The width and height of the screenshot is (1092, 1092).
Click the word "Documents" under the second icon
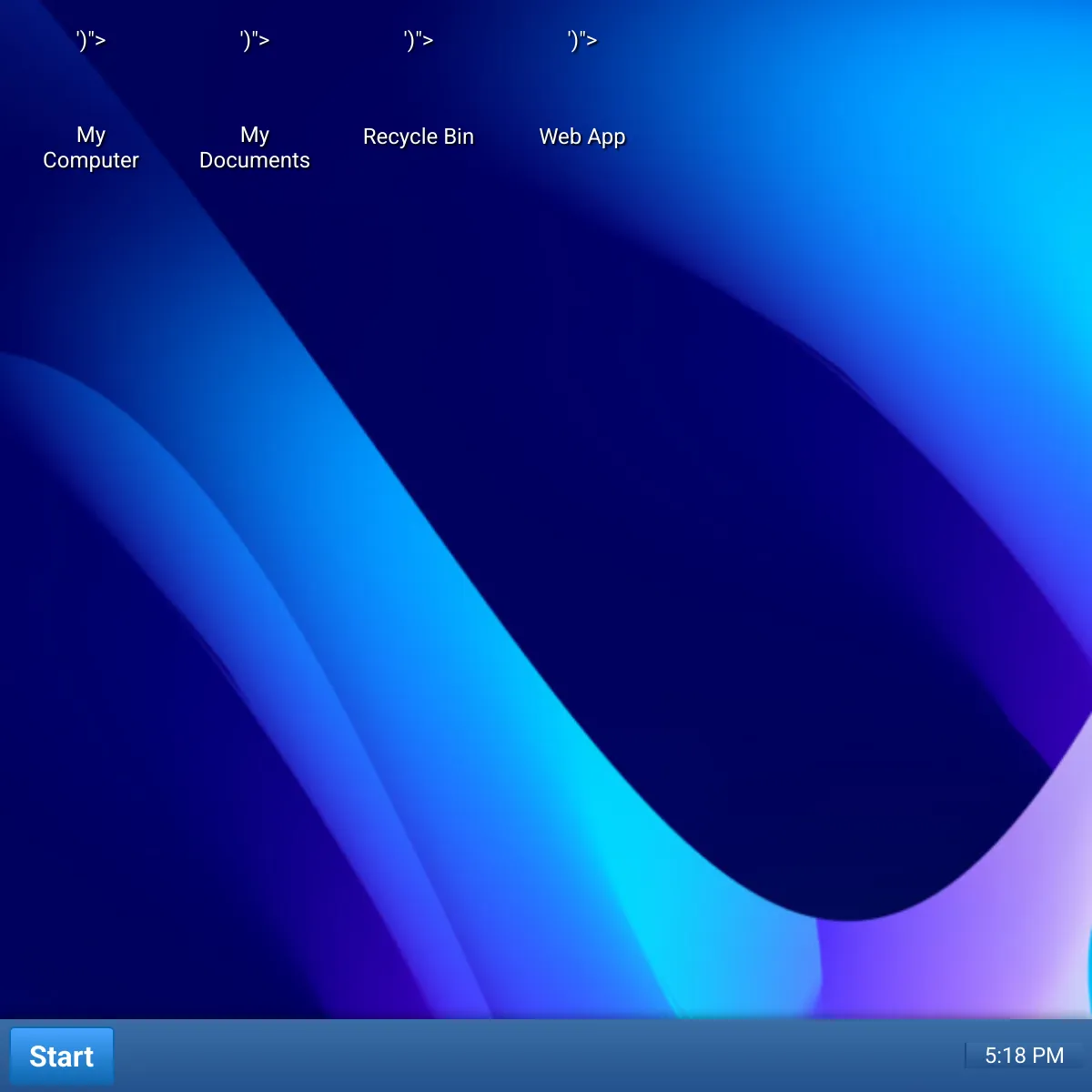coord(255,160)
